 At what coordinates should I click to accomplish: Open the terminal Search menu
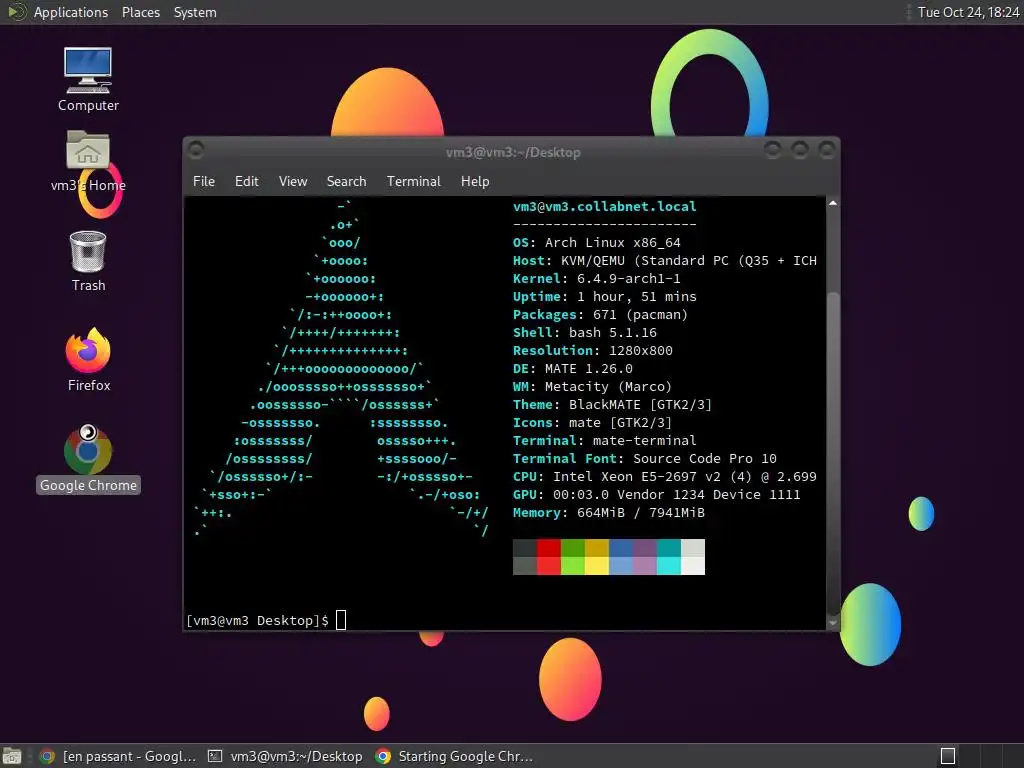(x=346, y=182)
